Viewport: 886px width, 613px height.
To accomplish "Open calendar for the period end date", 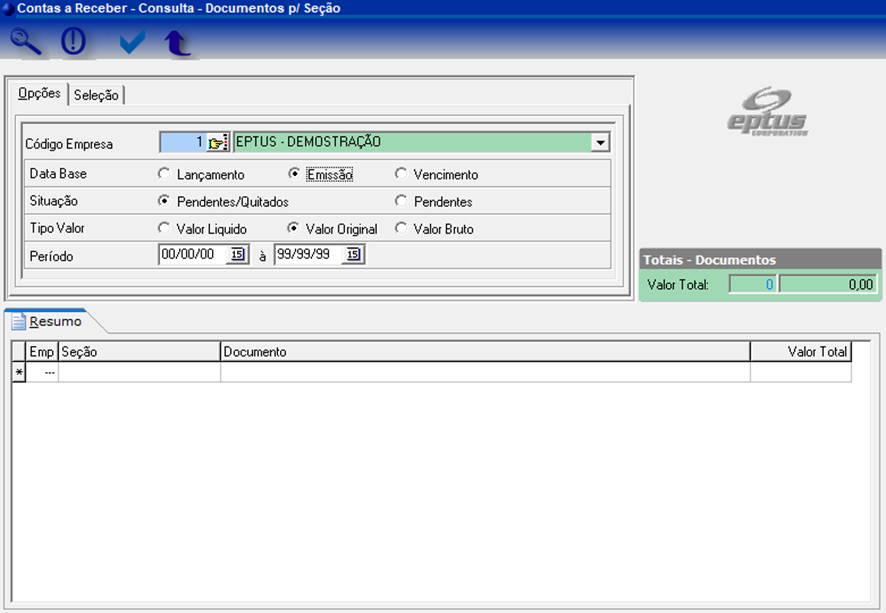I will point(353,255).
